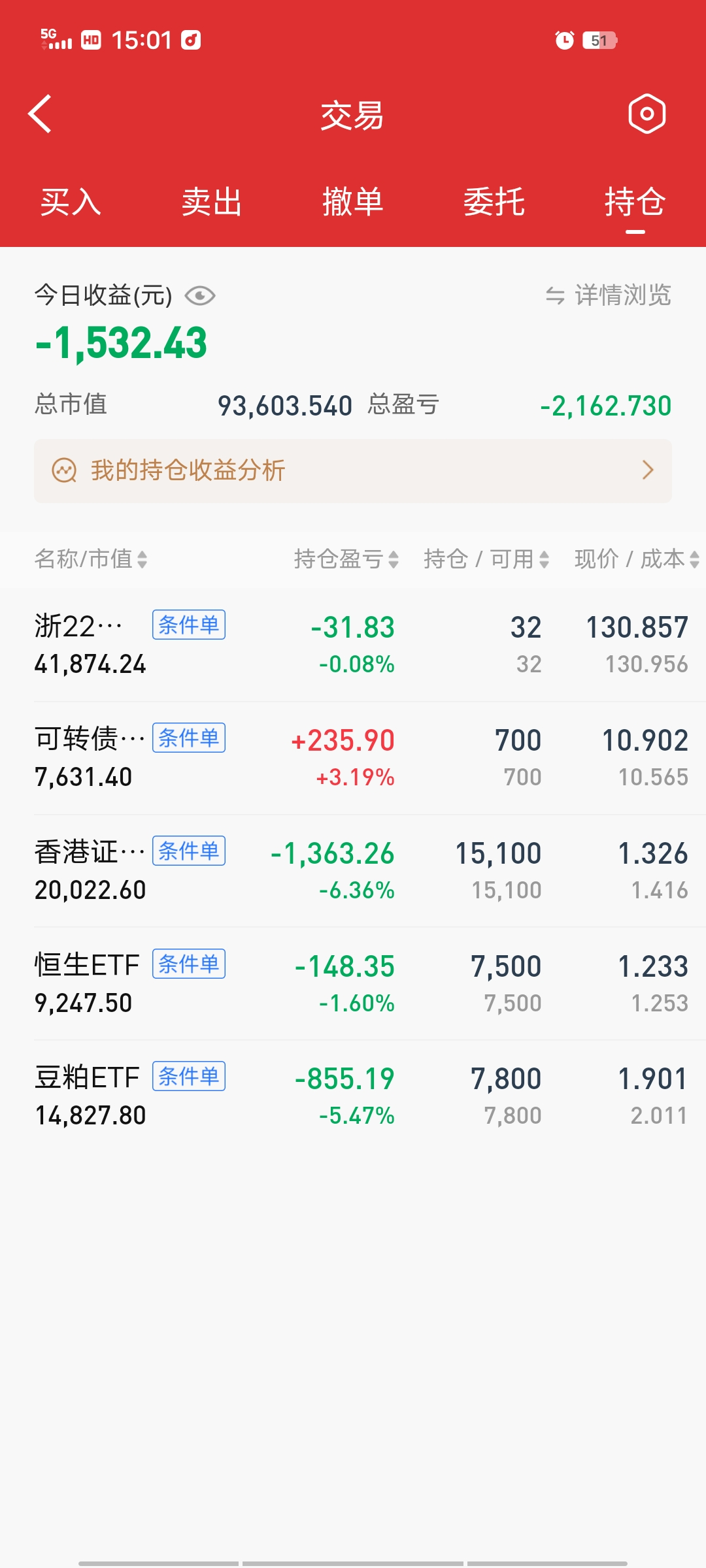
Task: Switch to the 买入 tab
Action: pos(71,202)
